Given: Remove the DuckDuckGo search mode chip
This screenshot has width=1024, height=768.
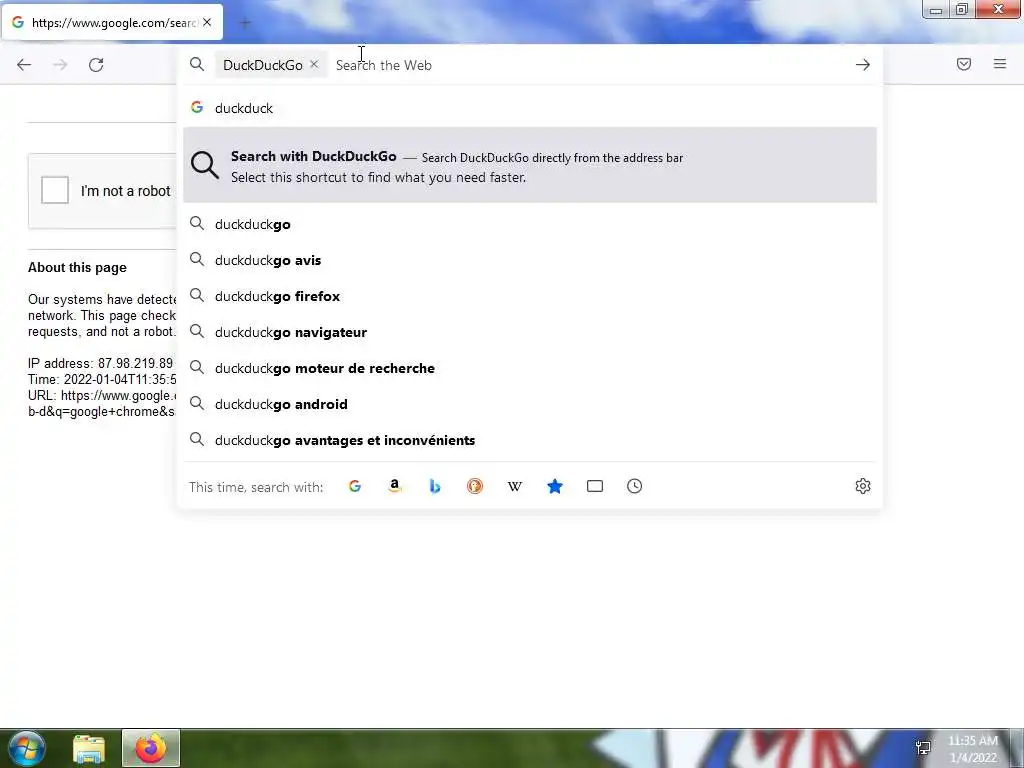Looking at the screenshot, I should pos(314,65).
